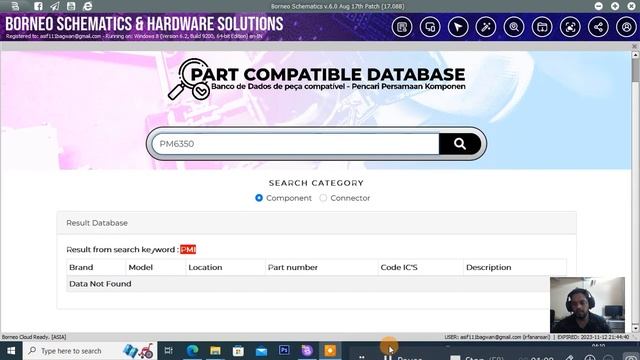The height and width of the screenshot is (360, 640).
Task: Click the Code IC'S column header
Action: click(399, 267)
